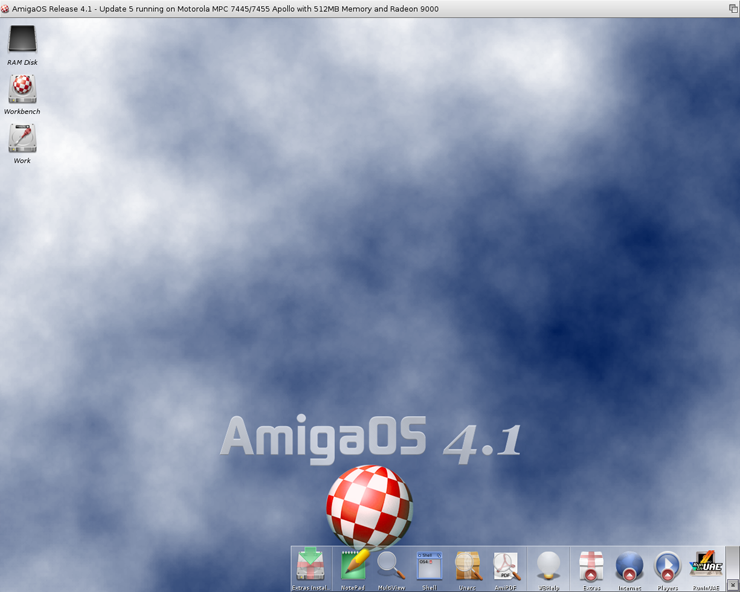The height and width of the screenshot is (592, 740).
Task: Click the dock's side drag handle
Action: [x=733, y=561]
